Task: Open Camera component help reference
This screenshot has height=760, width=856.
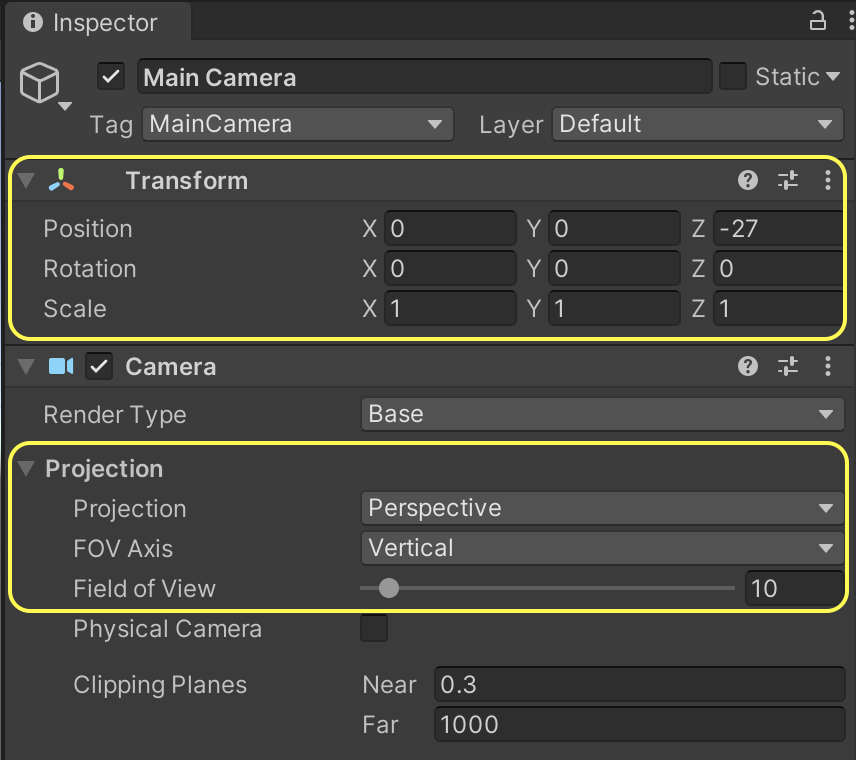Action: tap(747, 367)
